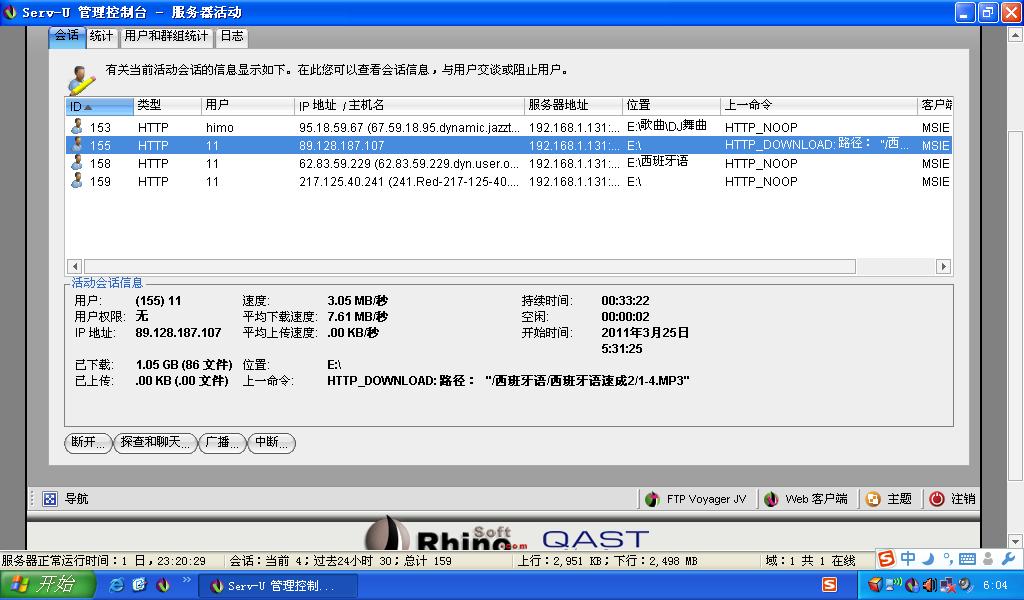Click the volume icon in system tray
The image size is (1024, 600).
tap(929, 584)
